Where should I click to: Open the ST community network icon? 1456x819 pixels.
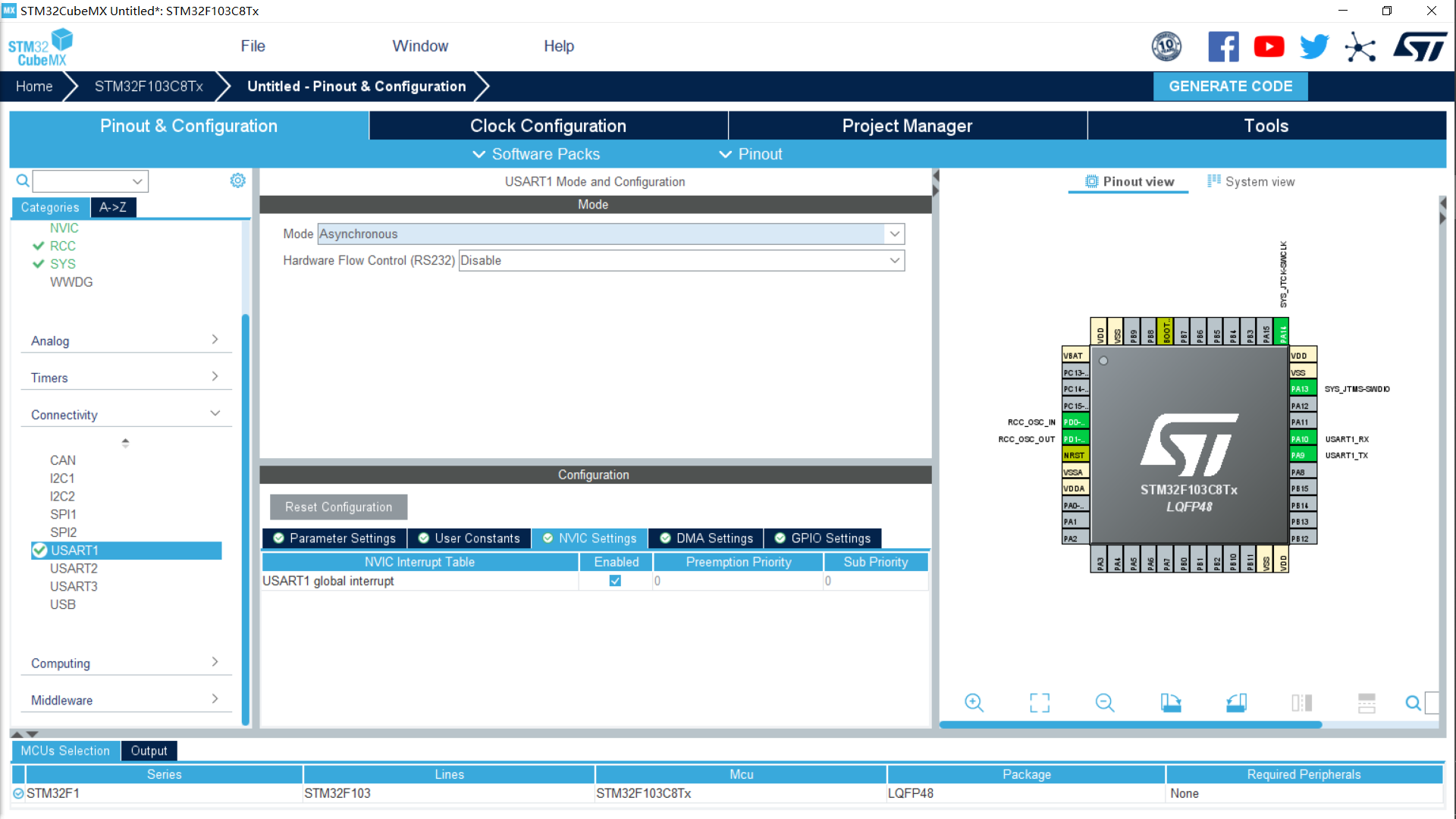[x=1360, y=47]
